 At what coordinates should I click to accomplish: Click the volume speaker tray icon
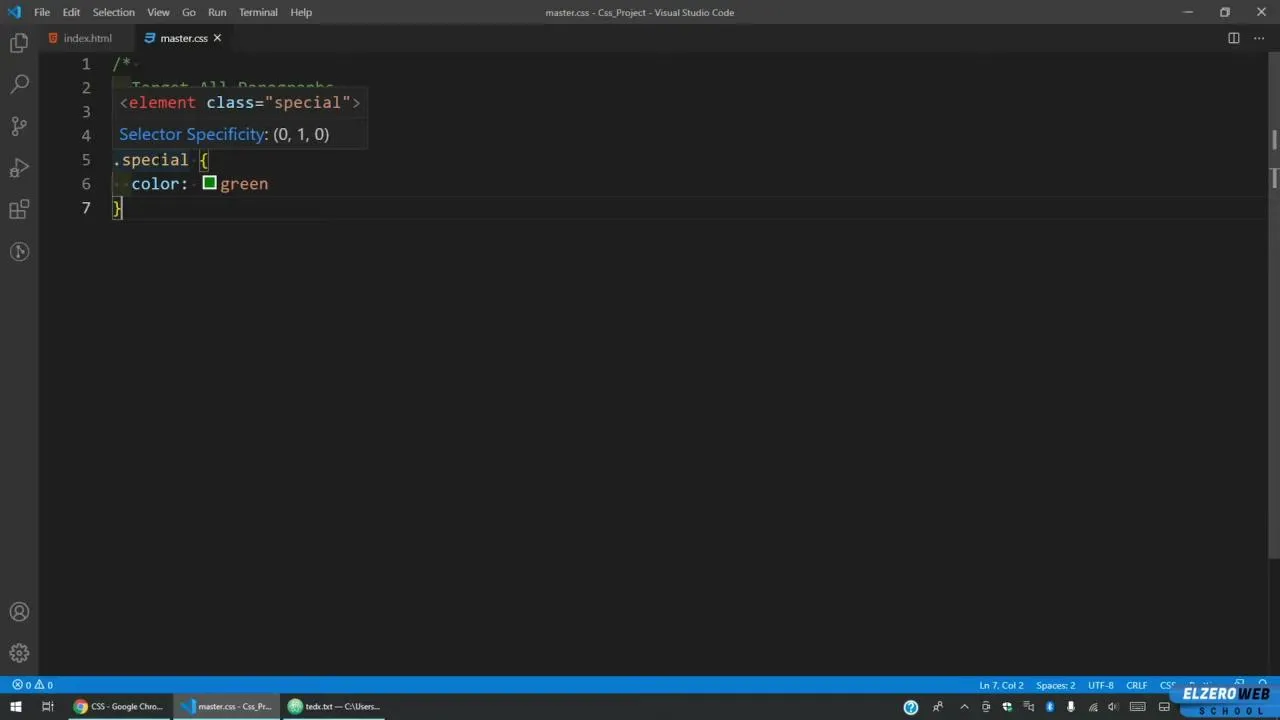[1114, 707]
